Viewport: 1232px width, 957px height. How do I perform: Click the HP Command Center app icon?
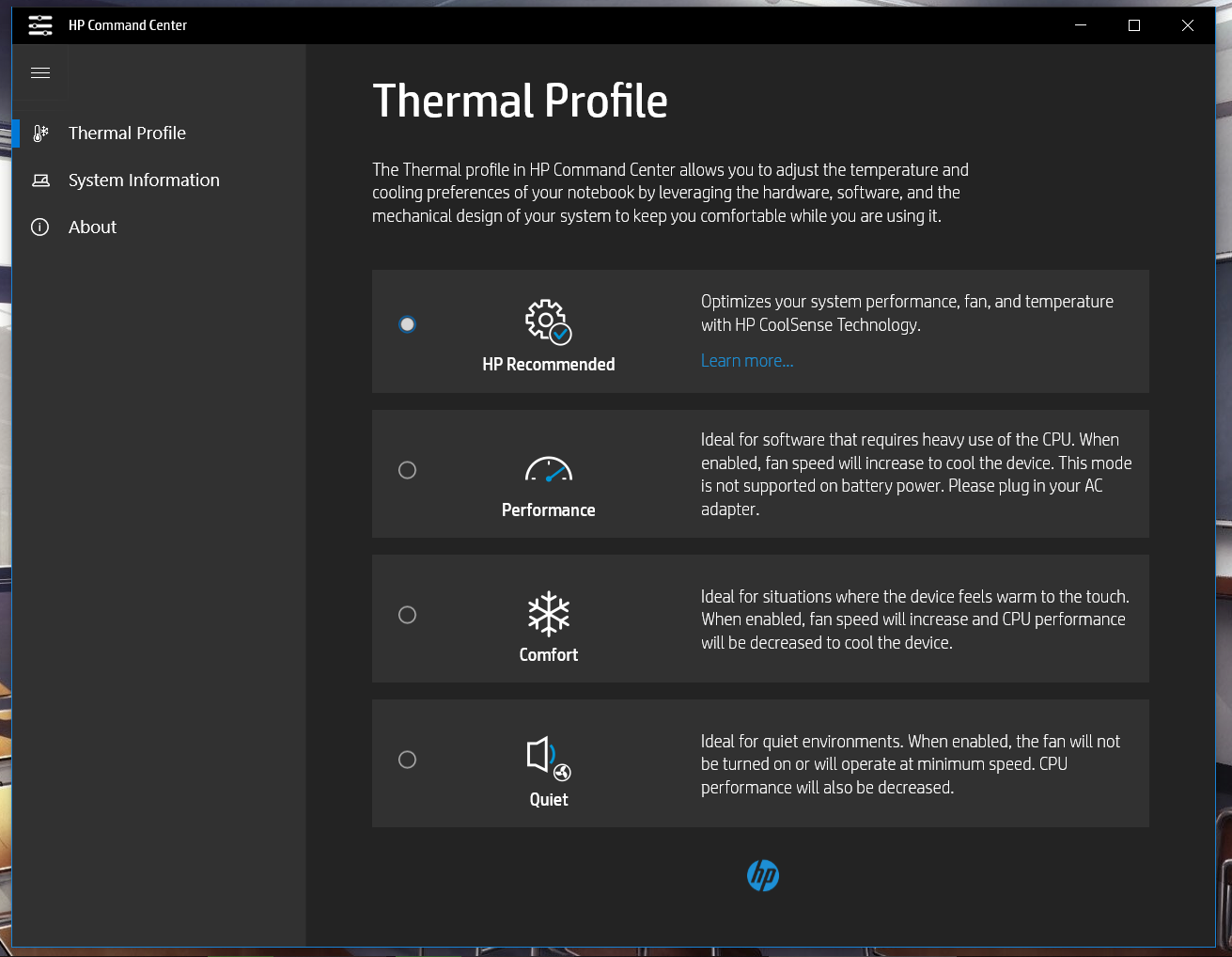(40, 25)
